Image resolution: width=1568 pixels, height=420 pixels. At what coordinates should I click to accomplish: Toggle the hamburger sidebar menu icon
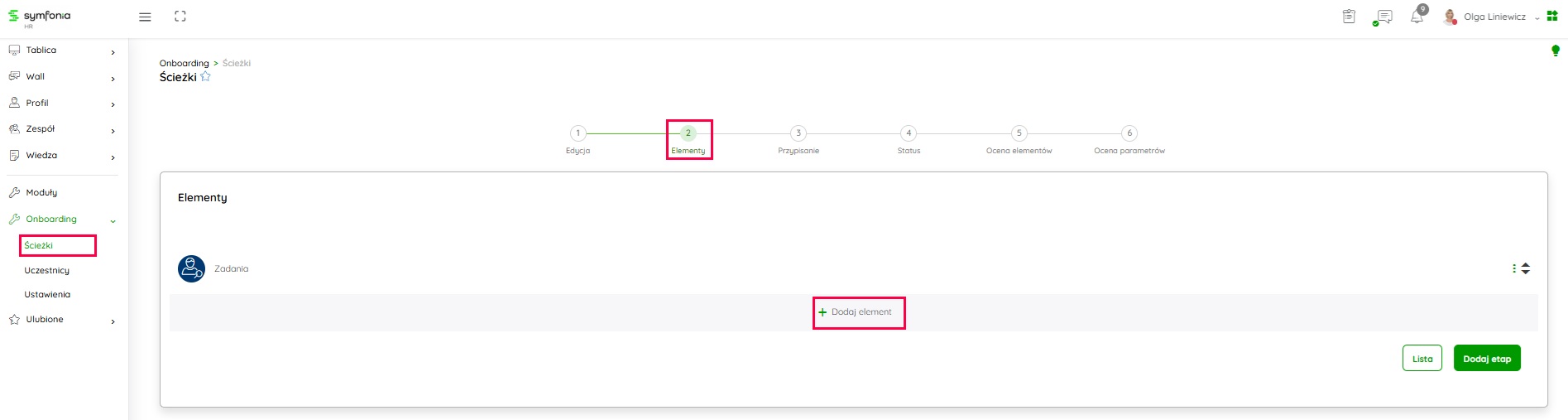point(145,17)
